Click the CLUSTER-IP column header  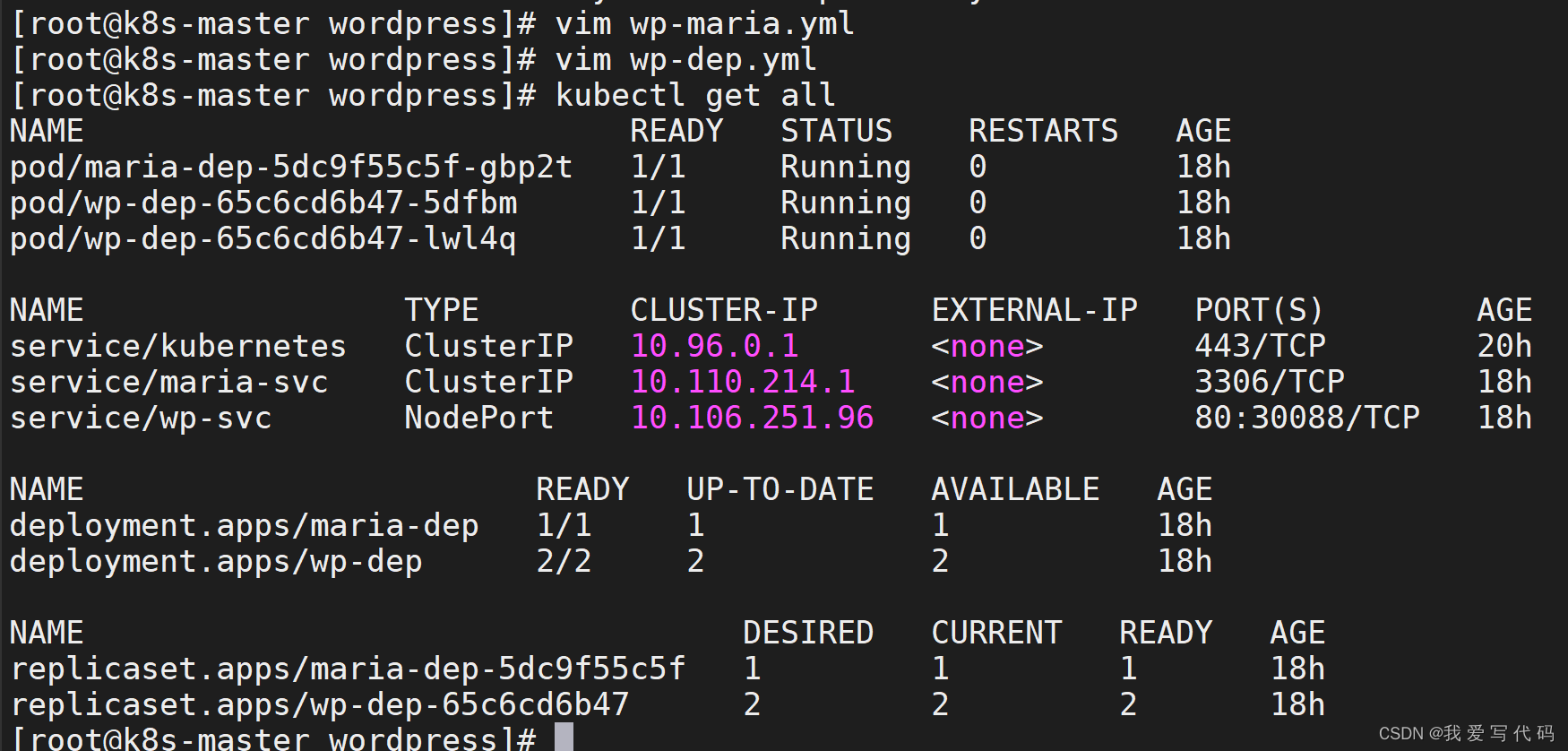(x=724, y=310)
